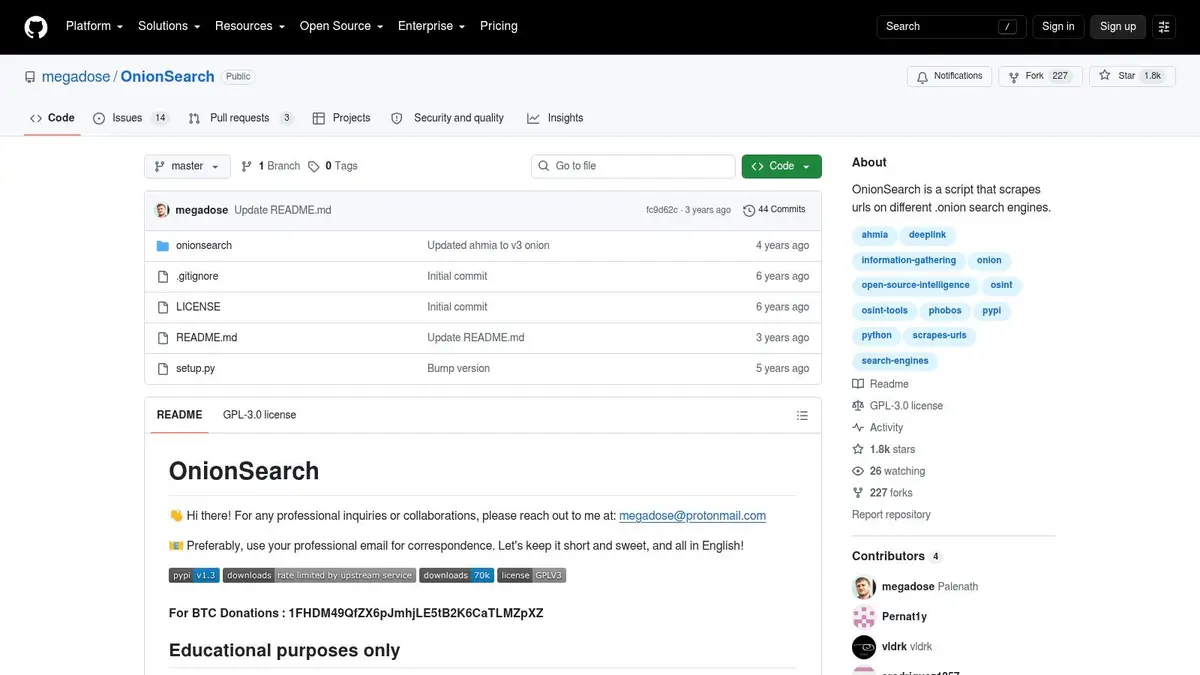Expand the Open Source menu

[341, 26]
